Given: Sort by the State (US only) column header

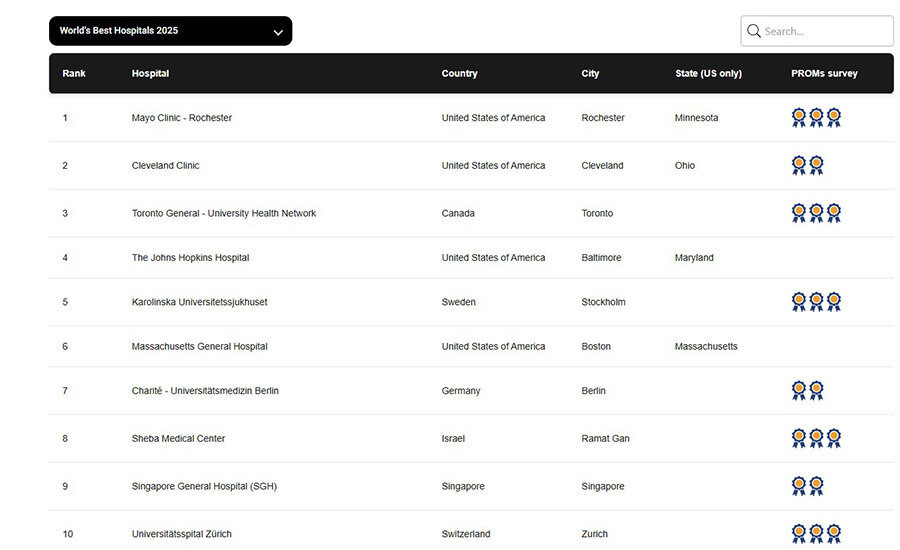Looking at the screenshot, I should [x=708, y=73].
